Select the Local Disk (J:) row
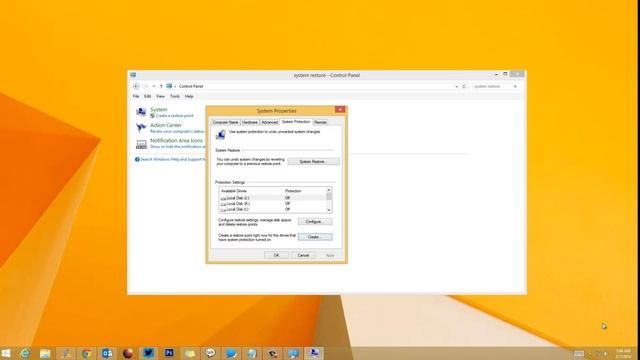The image size is (640, 360). pos(273,198)
